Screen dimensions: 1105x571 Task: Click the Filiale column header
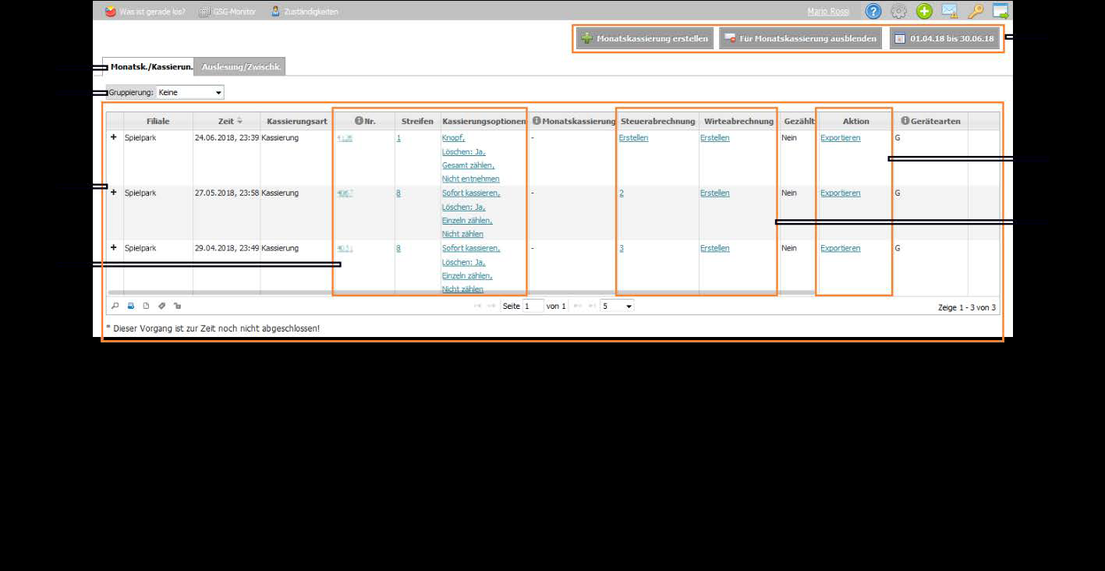point(158,121)
